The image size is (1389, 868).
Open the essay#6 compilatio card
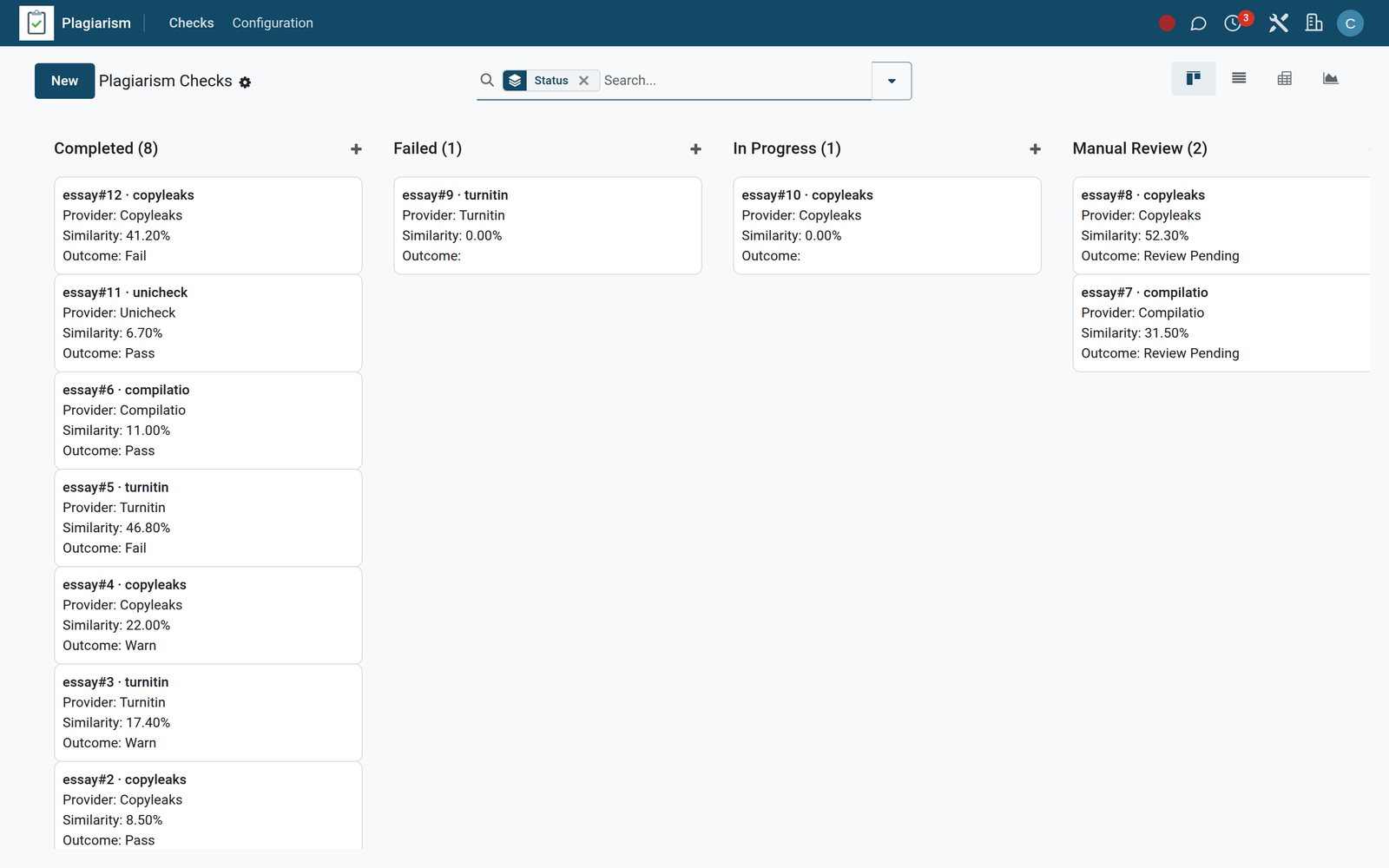(208, 420)
